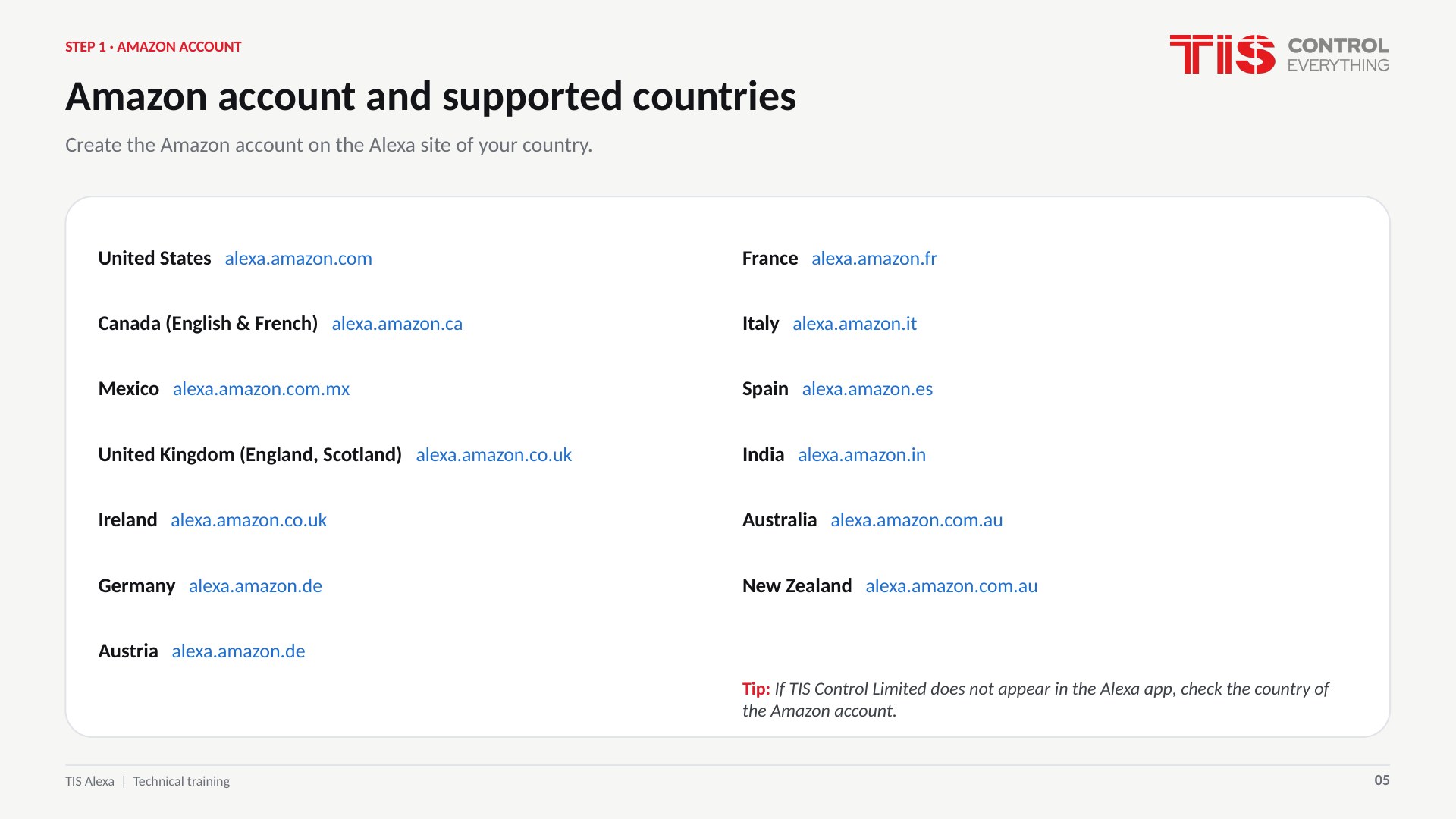Open the Canada alexa.amazon.ca link
Image resolution: width=1456 pixels, height=819 pixels.
click(x=397, y=324)
